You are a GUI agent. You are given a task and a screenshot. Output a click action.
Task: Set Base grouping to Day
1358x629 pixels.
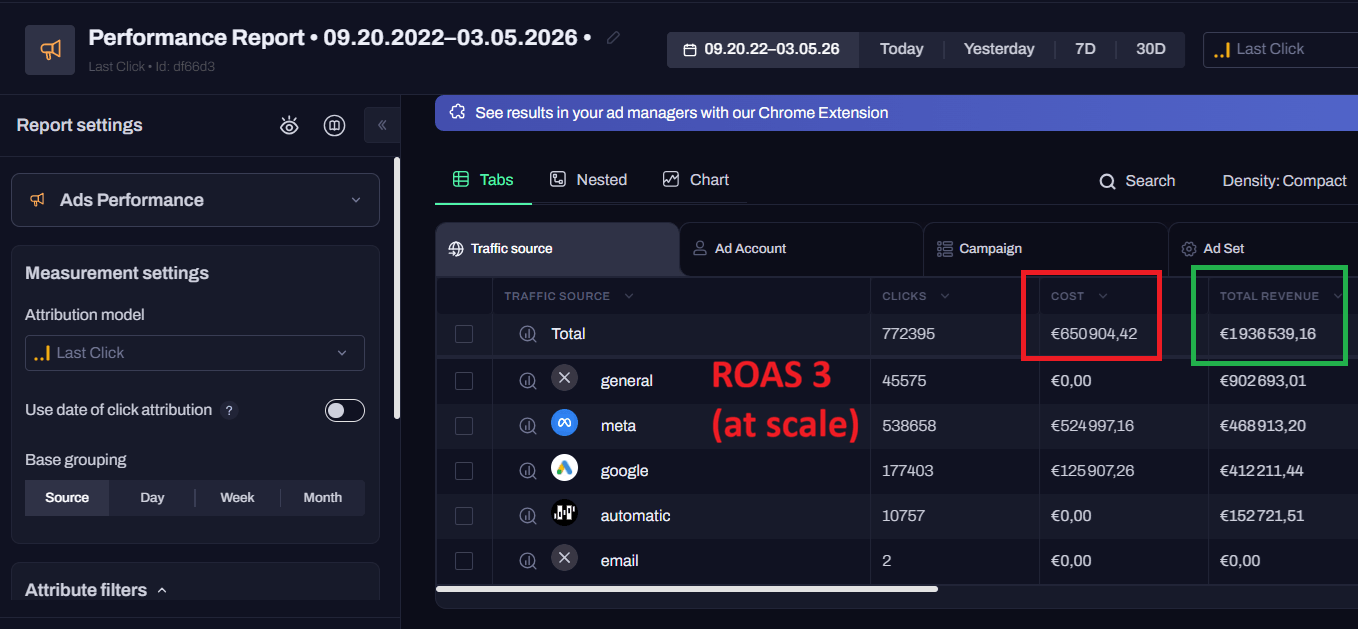click(152, 498)
